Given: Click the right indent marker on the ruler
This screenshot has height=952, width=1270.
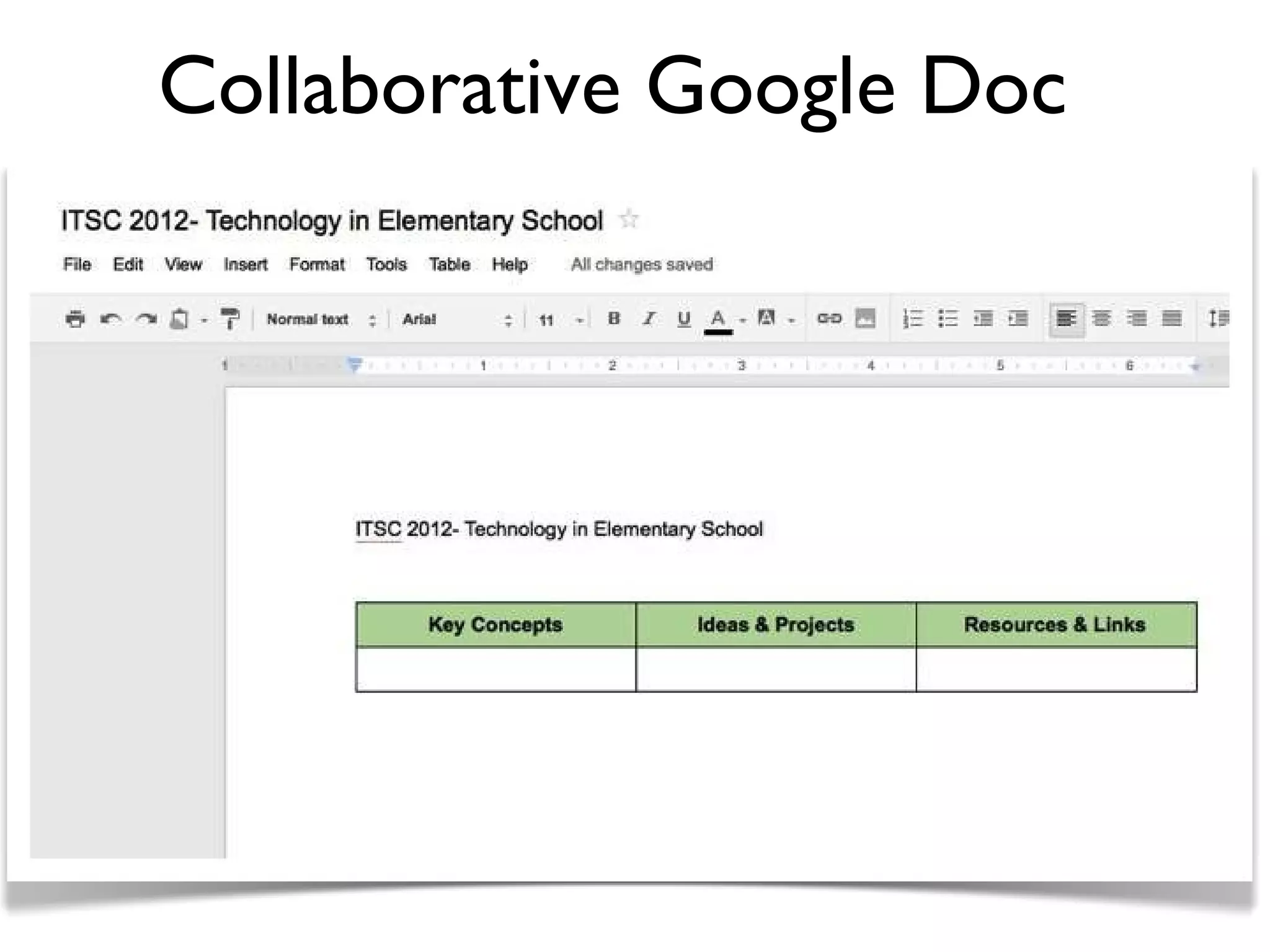Looking at the screenshot, I should [x=1195, y=366].
